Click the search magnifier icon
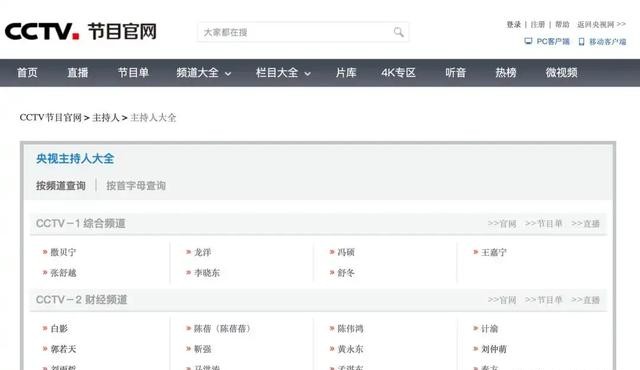The image size is (640, 370). (399, 32)
